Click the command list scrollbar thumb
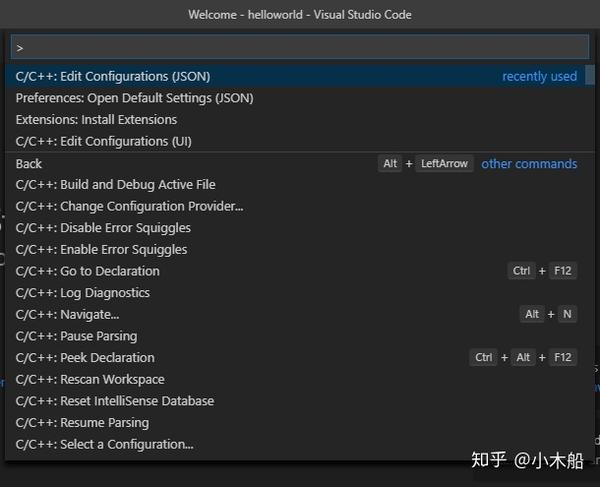Image resolution: width=600 pixels, height=487 pixels. 590,75
